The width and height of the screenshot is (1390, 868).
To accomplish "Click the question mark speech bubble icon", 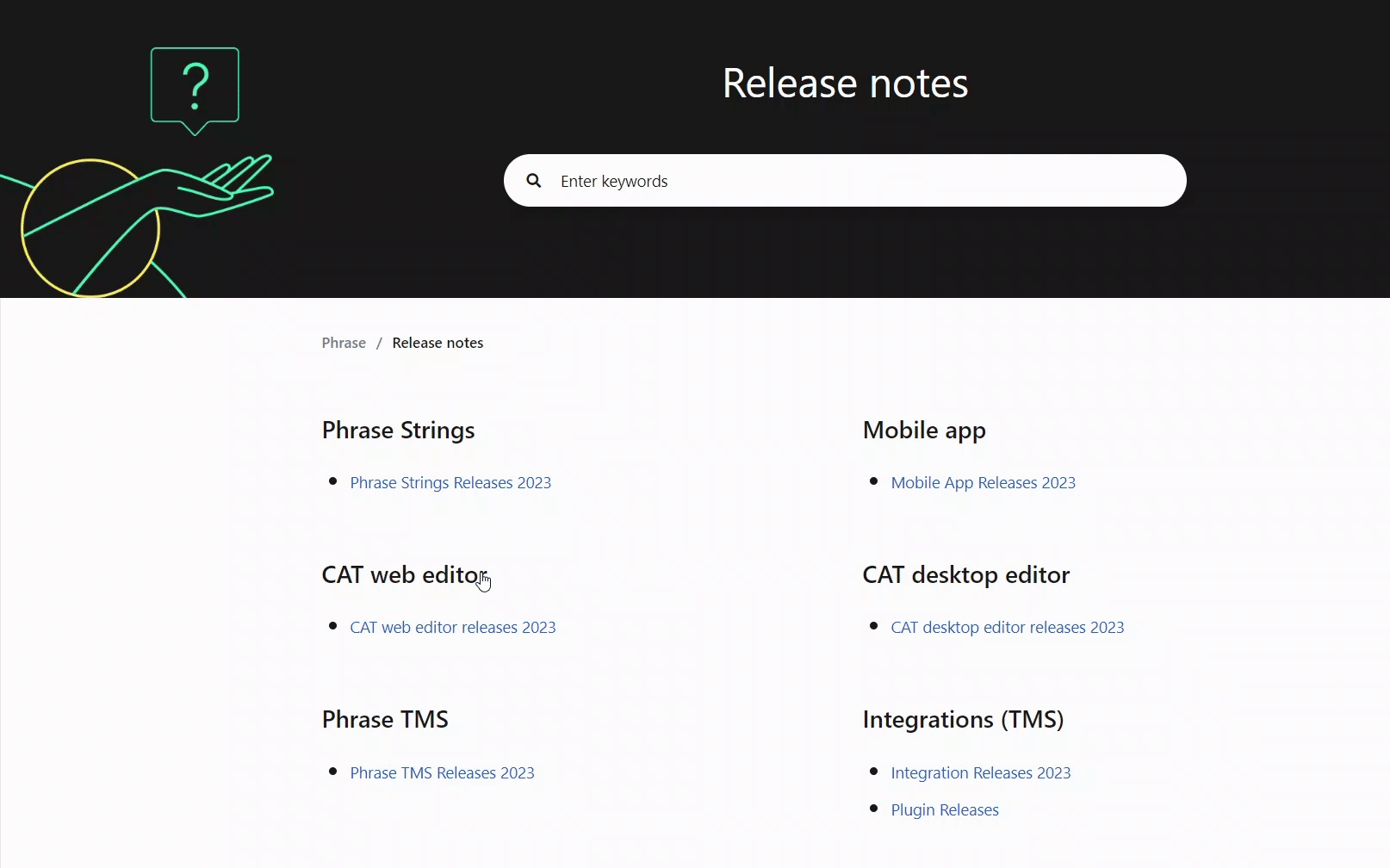I will 195,90.
